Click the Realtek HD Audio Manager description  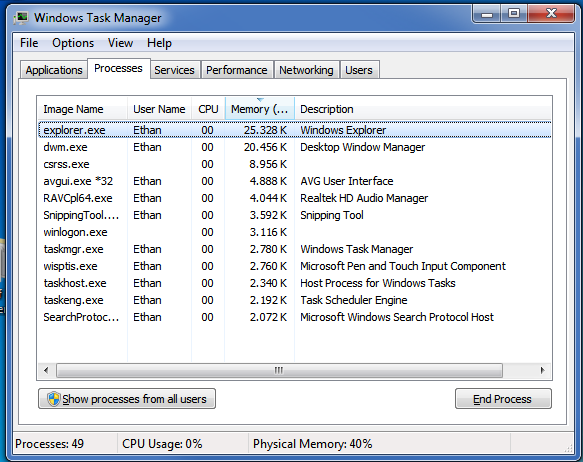364,198
